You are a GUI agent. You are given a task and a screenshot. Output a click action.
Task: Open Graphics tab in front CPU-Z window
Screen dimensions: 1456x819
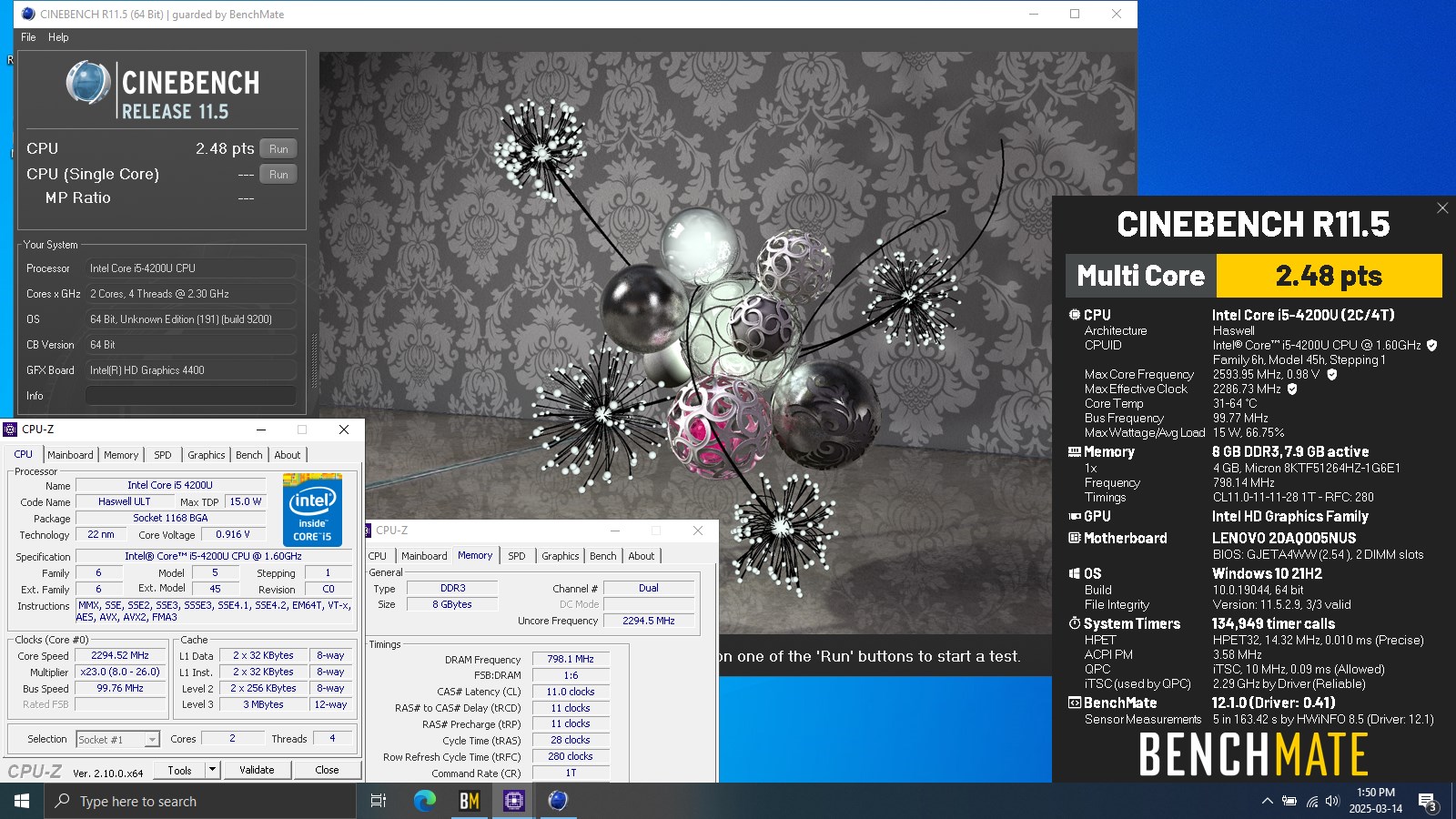pyautogui.click(x=207, y=455)
